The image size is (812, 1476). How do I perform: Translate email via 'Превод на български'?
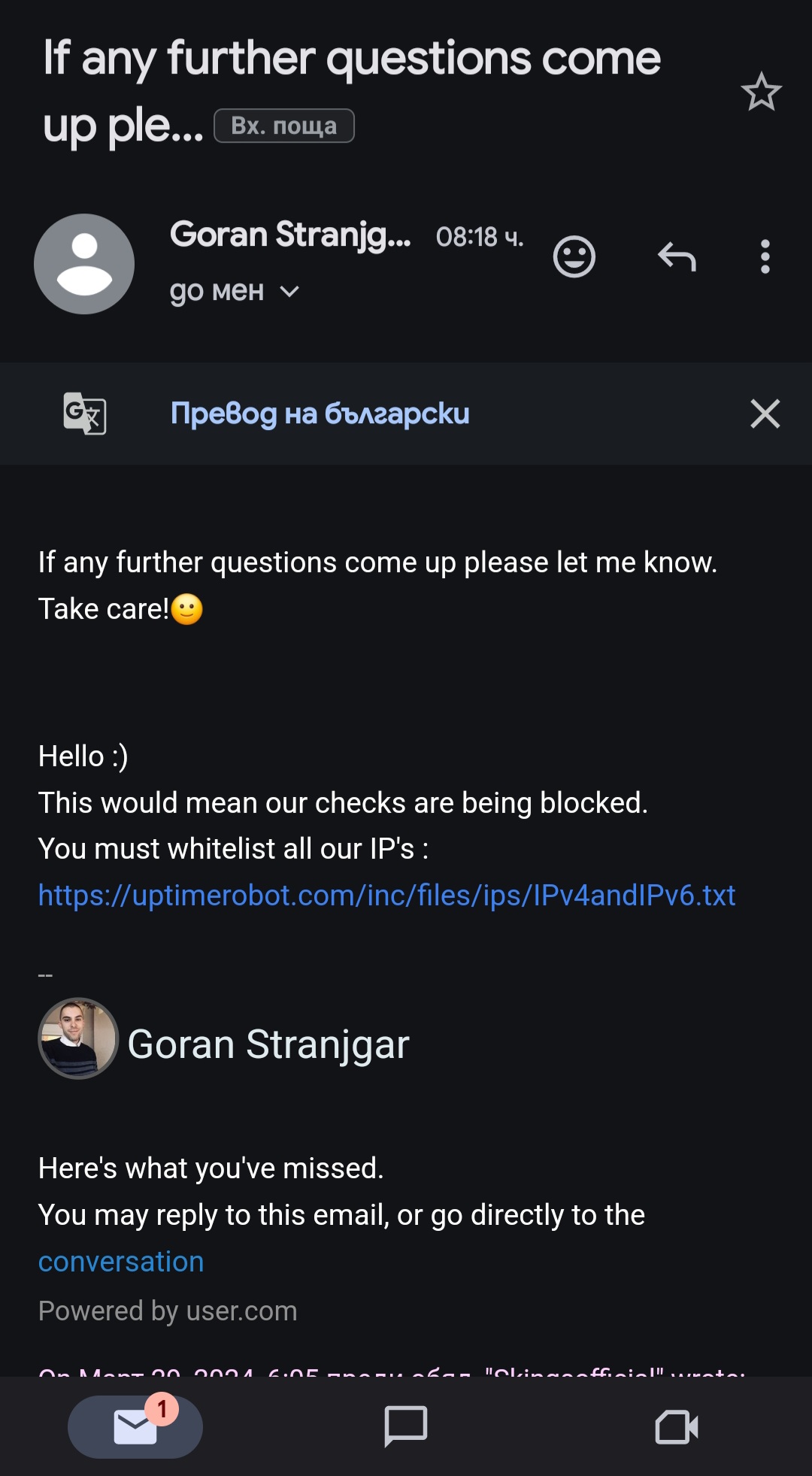coord(320,414)
